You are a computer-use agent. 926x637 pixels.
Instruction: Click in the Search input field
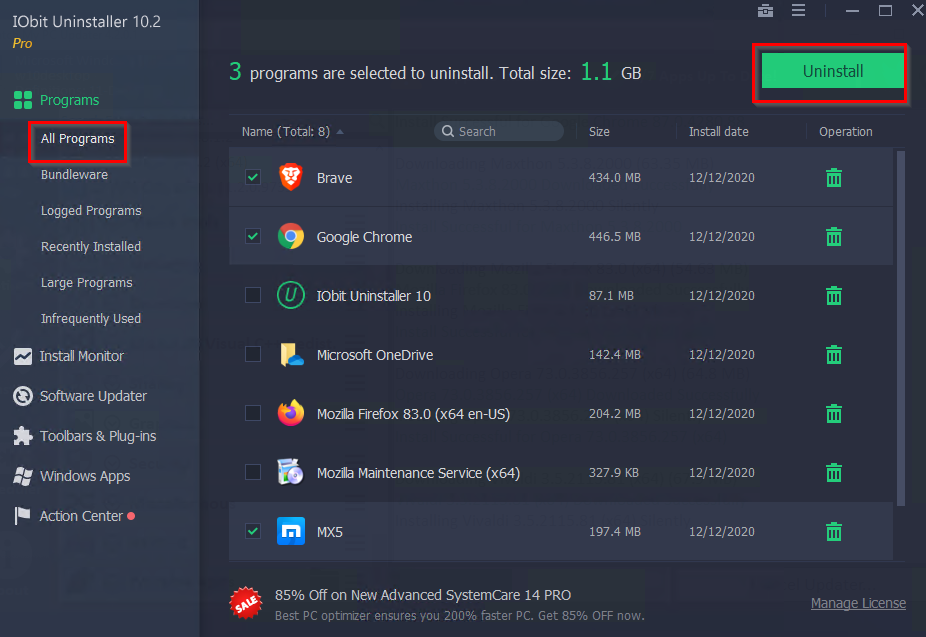[x=499, y=131]
